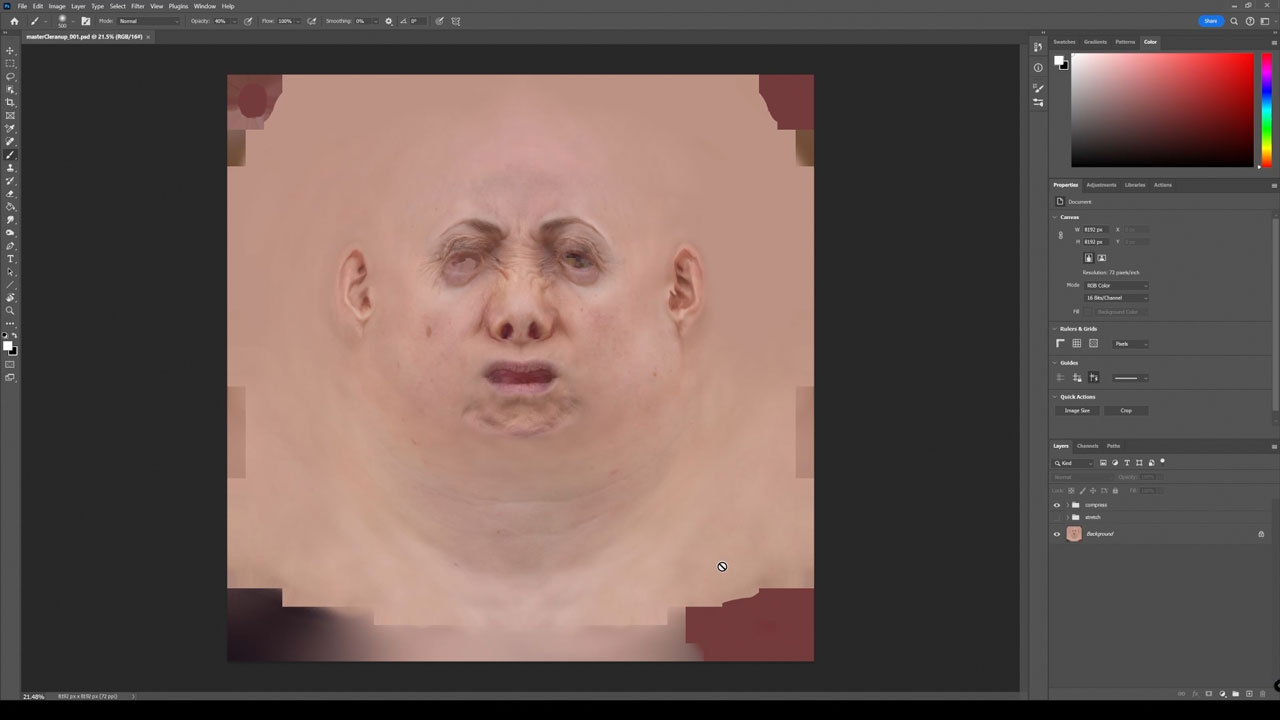Viewport: 1280px width, 720px height.
Task: Select the Zoom tool
Action: click(11, 311)
